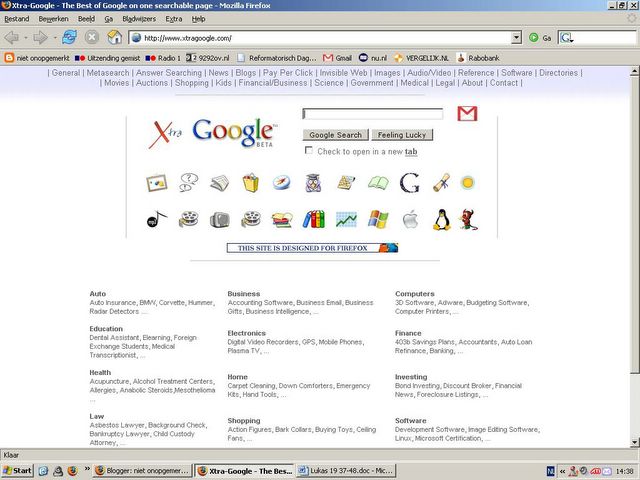Viewport: 640px width, 480px height.
Task: Click the yellow shopping bag icon
Action: point(251,183)
